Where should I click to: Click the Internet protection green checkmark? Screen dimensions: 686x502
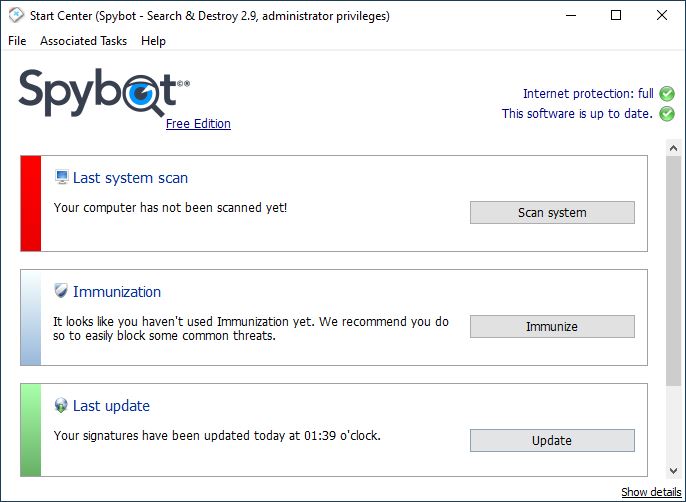point(667,93)
